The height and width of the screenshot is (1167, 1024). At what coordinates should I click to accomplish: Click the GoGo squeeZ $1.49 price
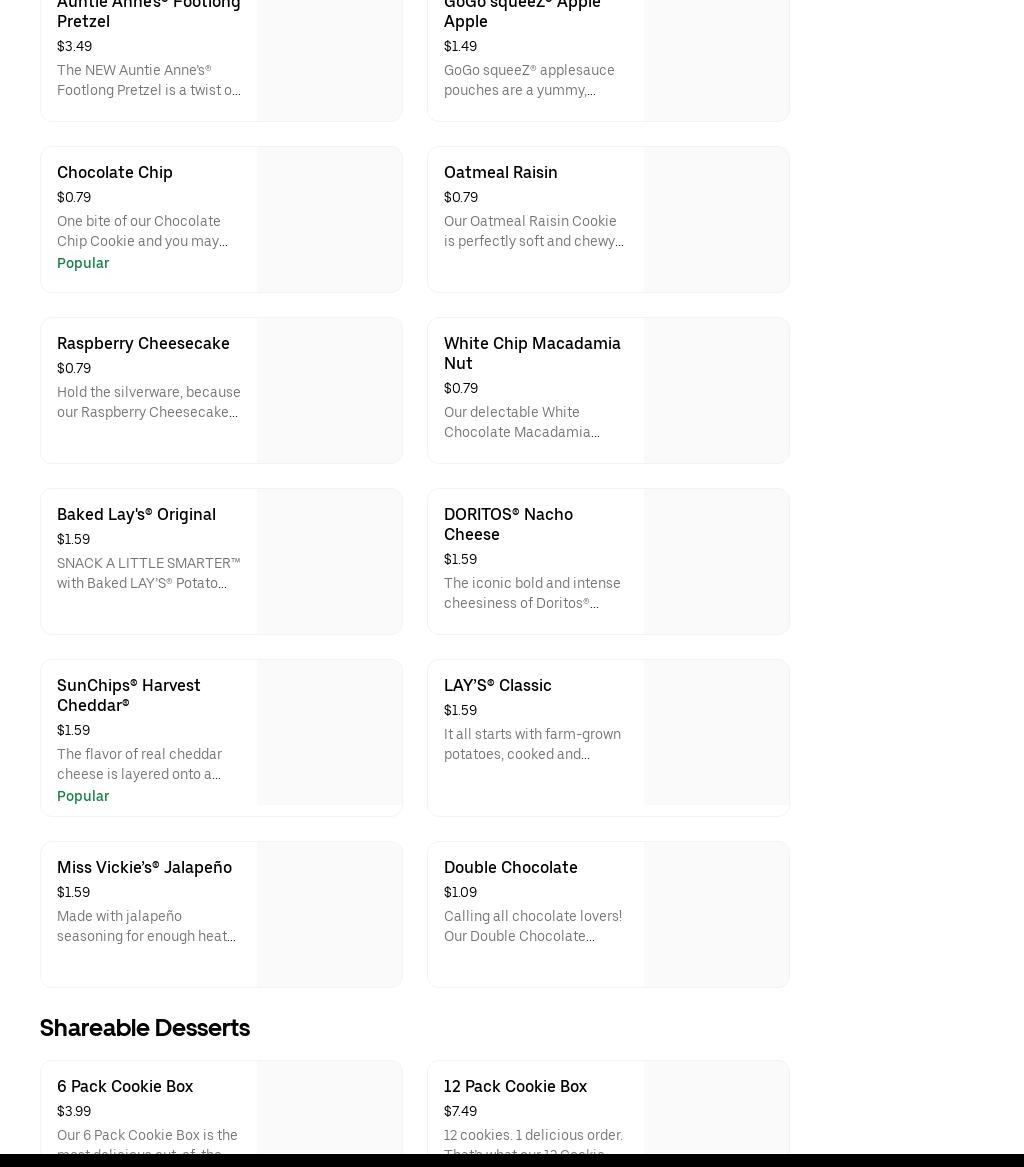(460, 47)
